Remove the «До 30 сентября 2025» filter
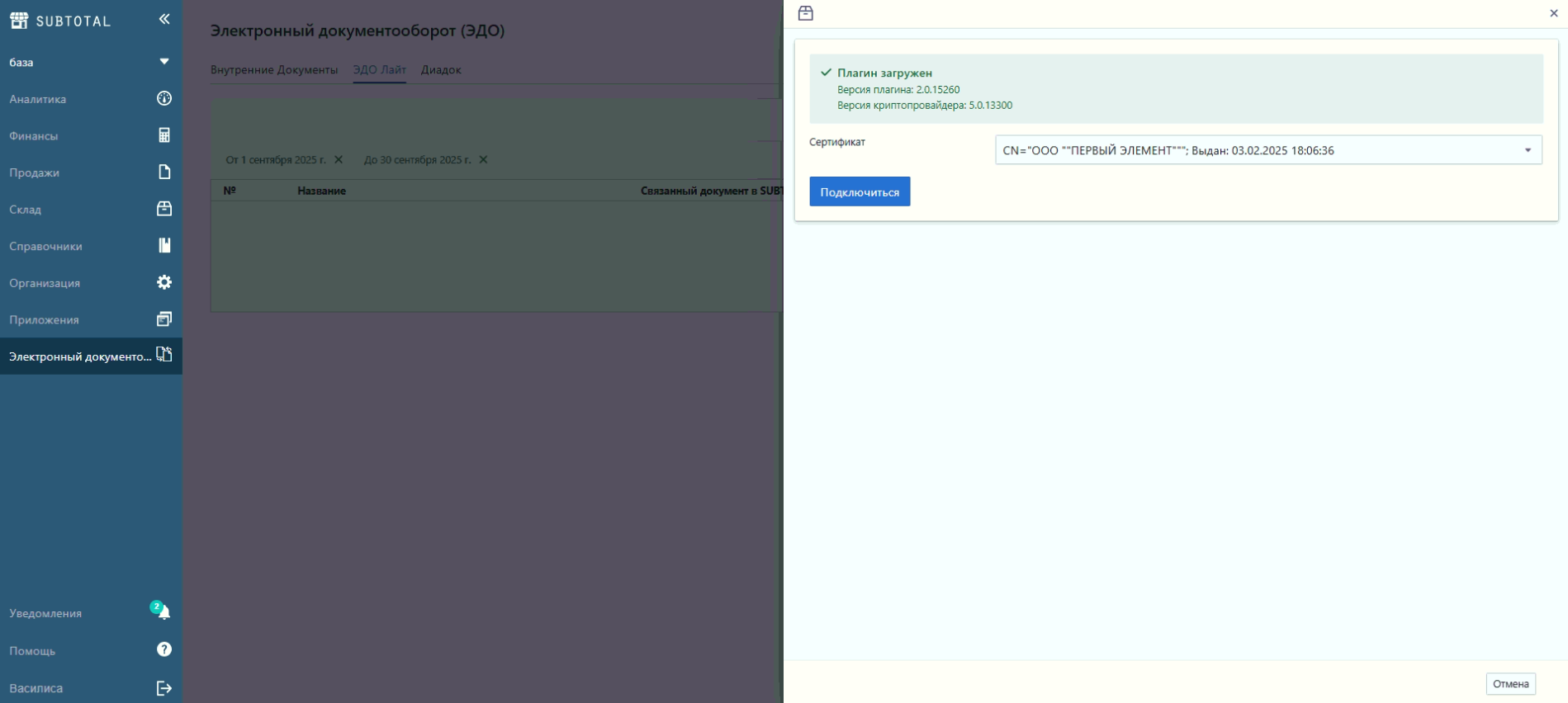1568x703 pixels. click(484, 160)
